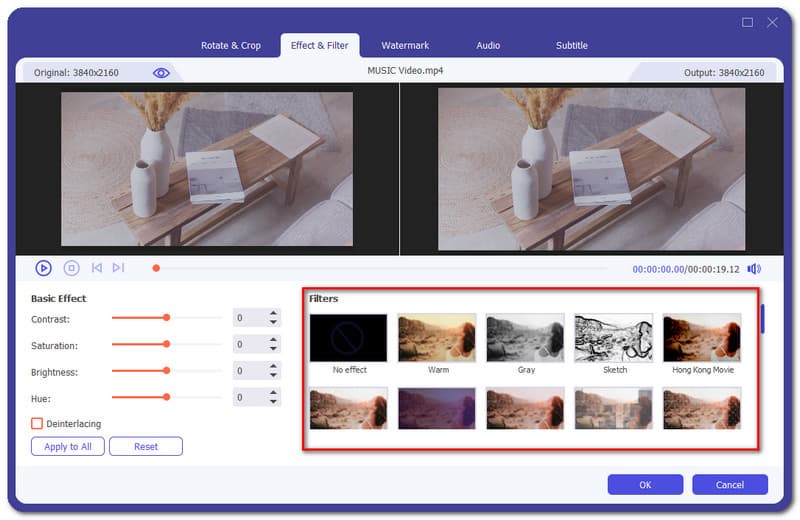This screenshot has width=800, height=520.
Task: Toggle the original preview eye icon
Action: pos(161,73)
